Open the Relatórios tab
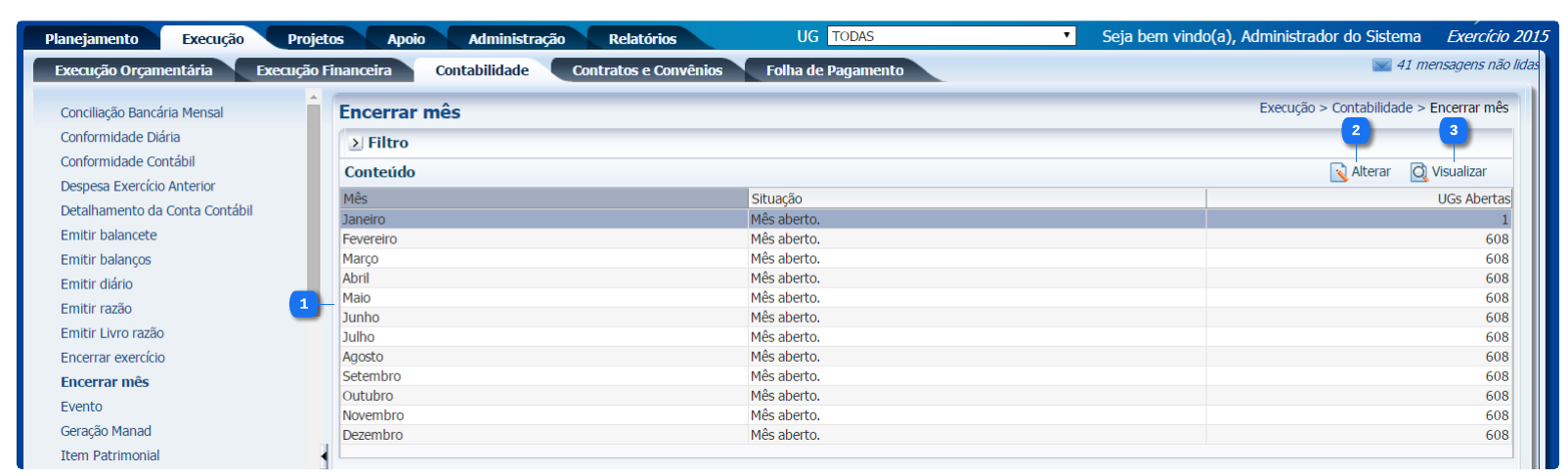Viewport: 1568px width, 476px height. click(641, 39)
